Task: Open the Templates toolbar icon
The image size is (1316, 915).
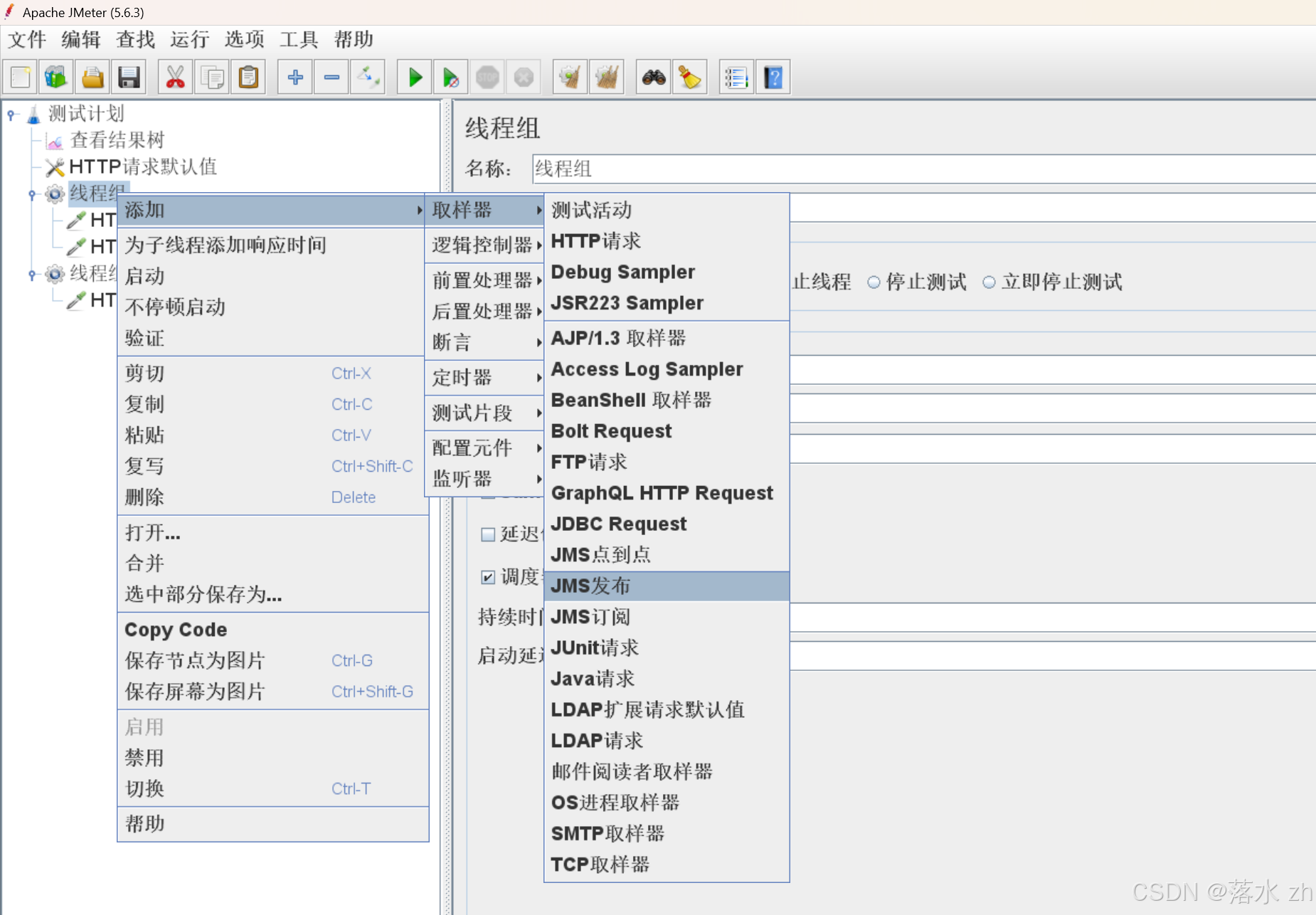Action: click(x=55, y=77)
